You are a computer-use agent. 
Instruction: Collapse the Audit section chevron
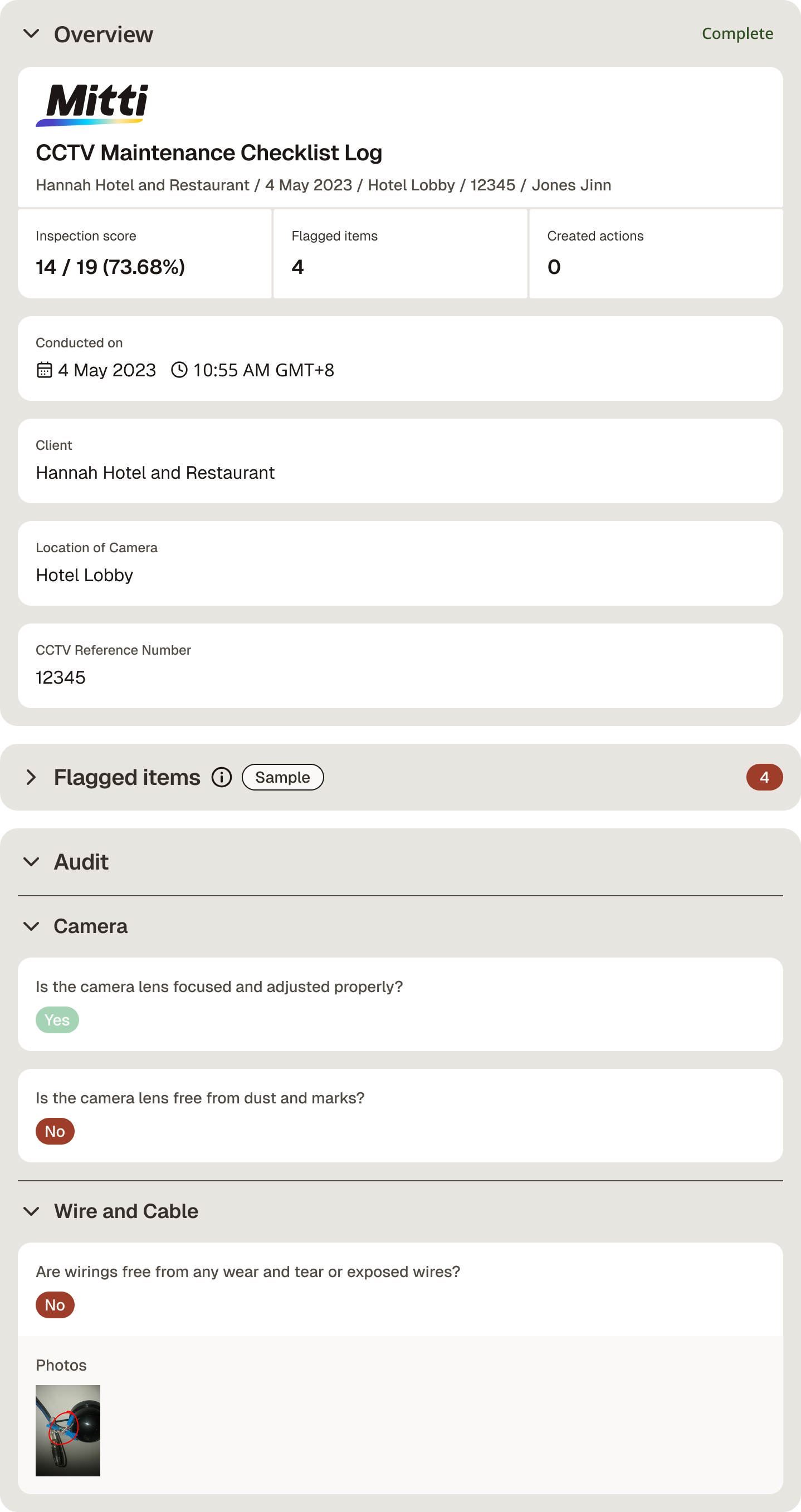31,862
